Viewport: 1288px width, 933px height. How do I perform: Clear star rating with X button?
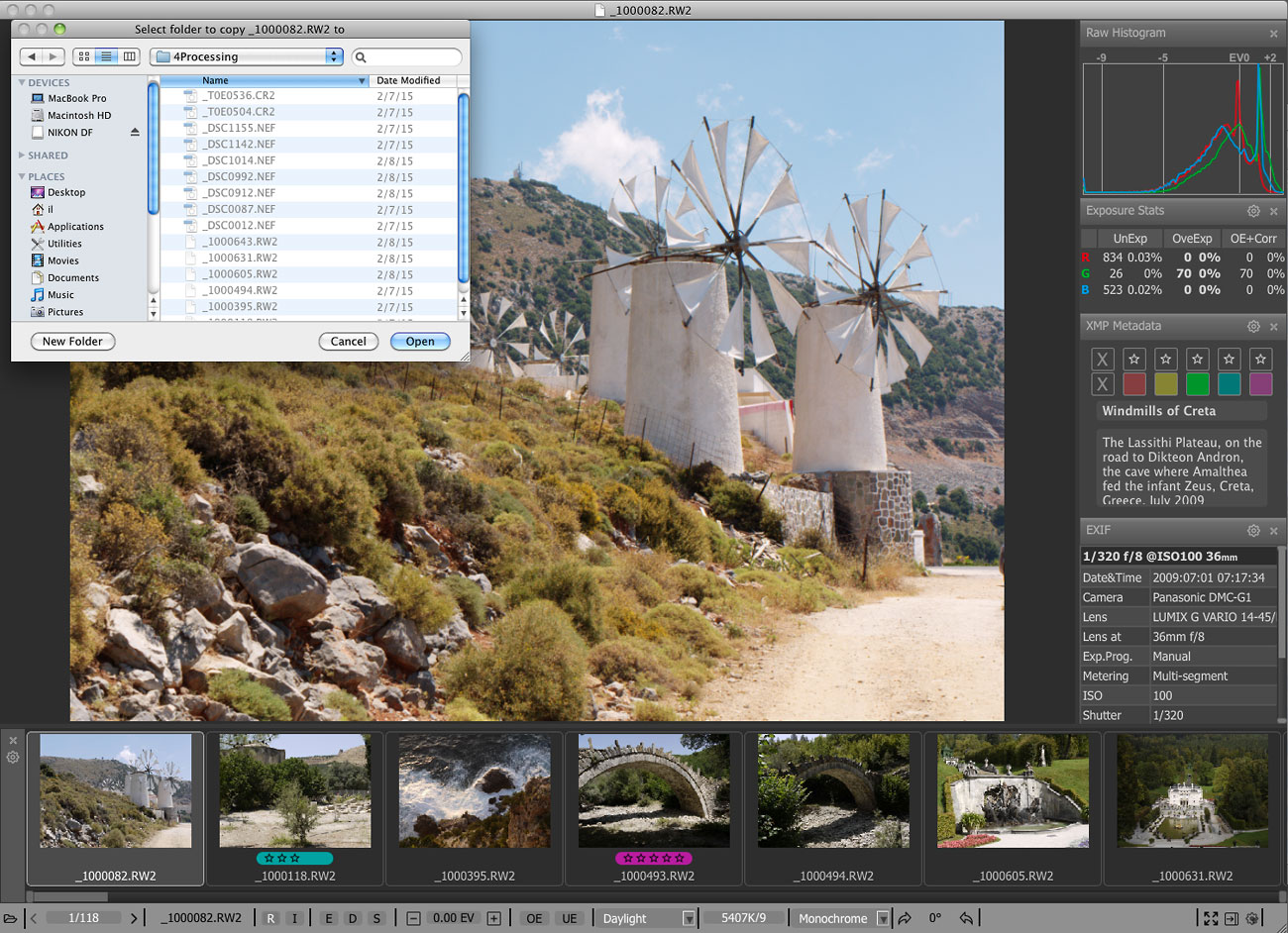point(1102,360)
